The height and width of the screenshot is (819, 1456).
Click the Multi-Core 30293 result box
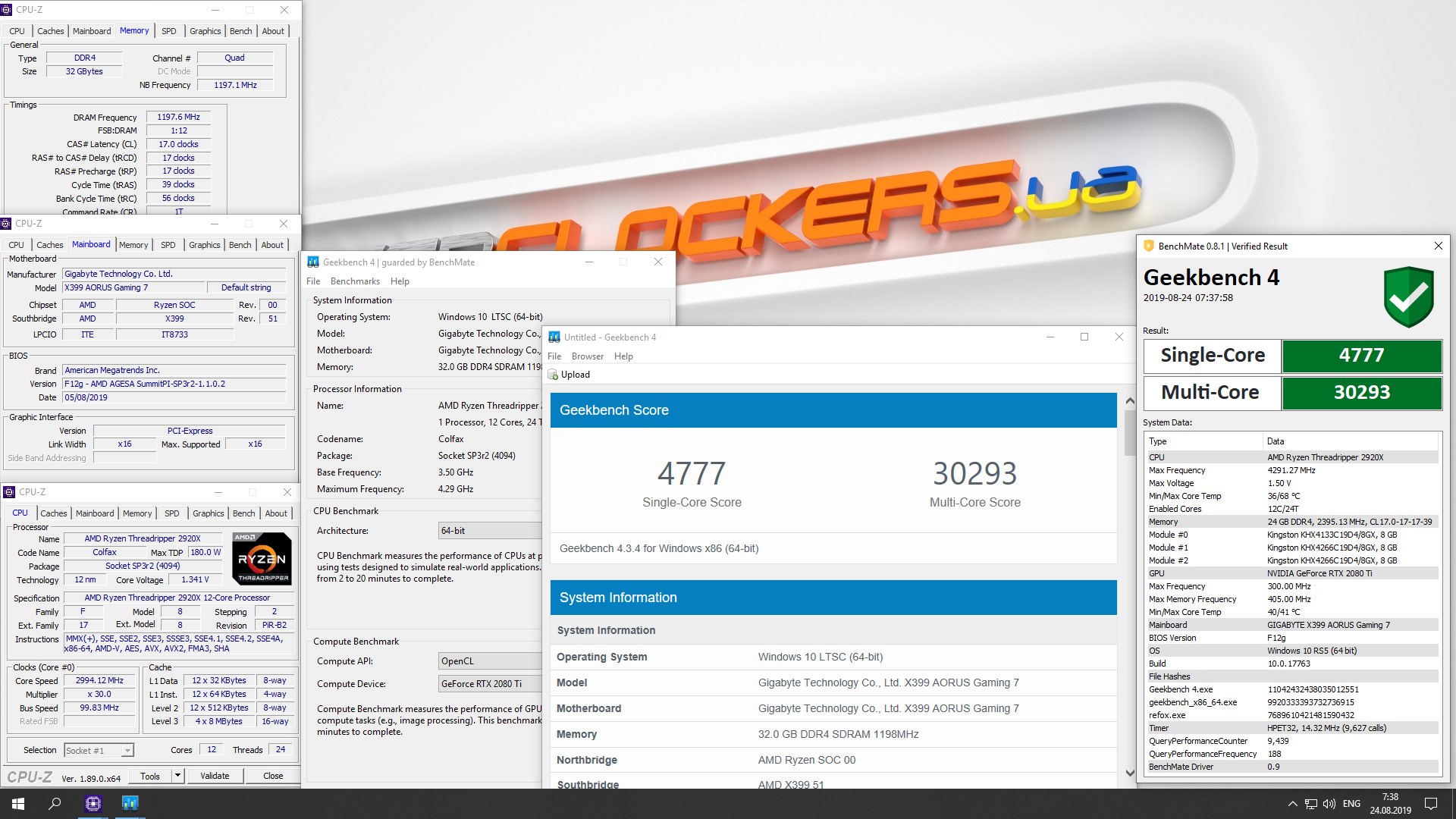[1361, 392]
